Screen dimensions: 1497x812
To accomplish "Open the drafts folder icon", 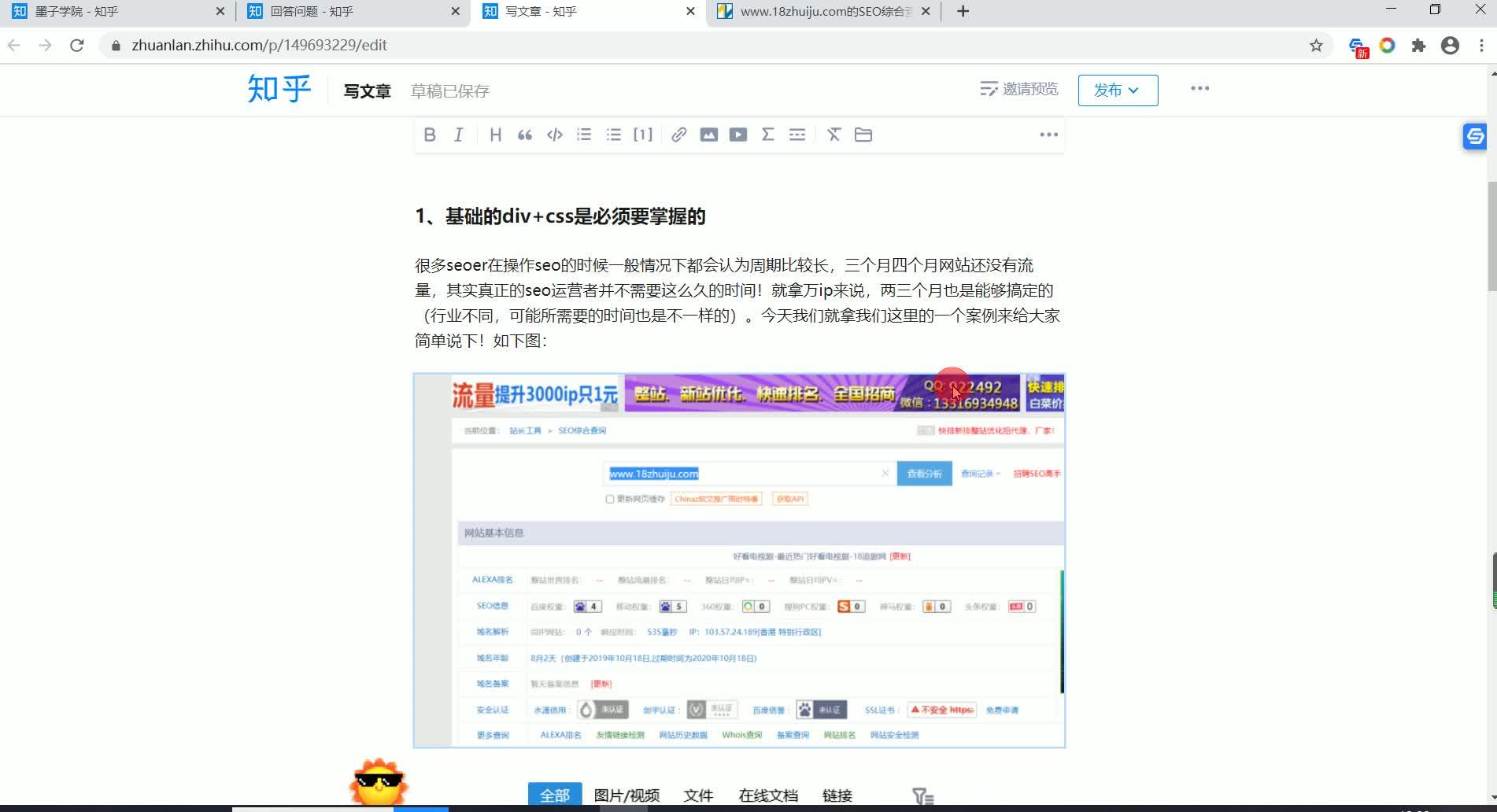I will pos(863,135).
